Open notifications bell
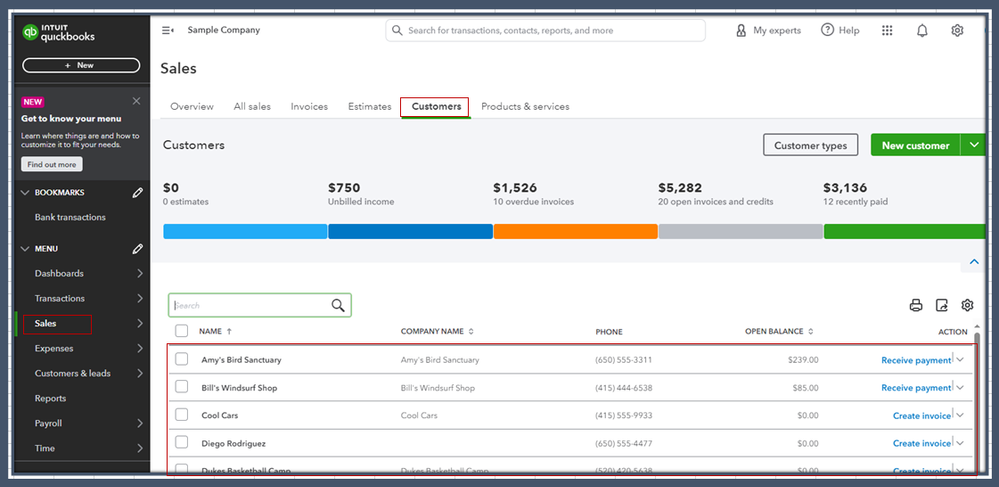 point(922,31)
